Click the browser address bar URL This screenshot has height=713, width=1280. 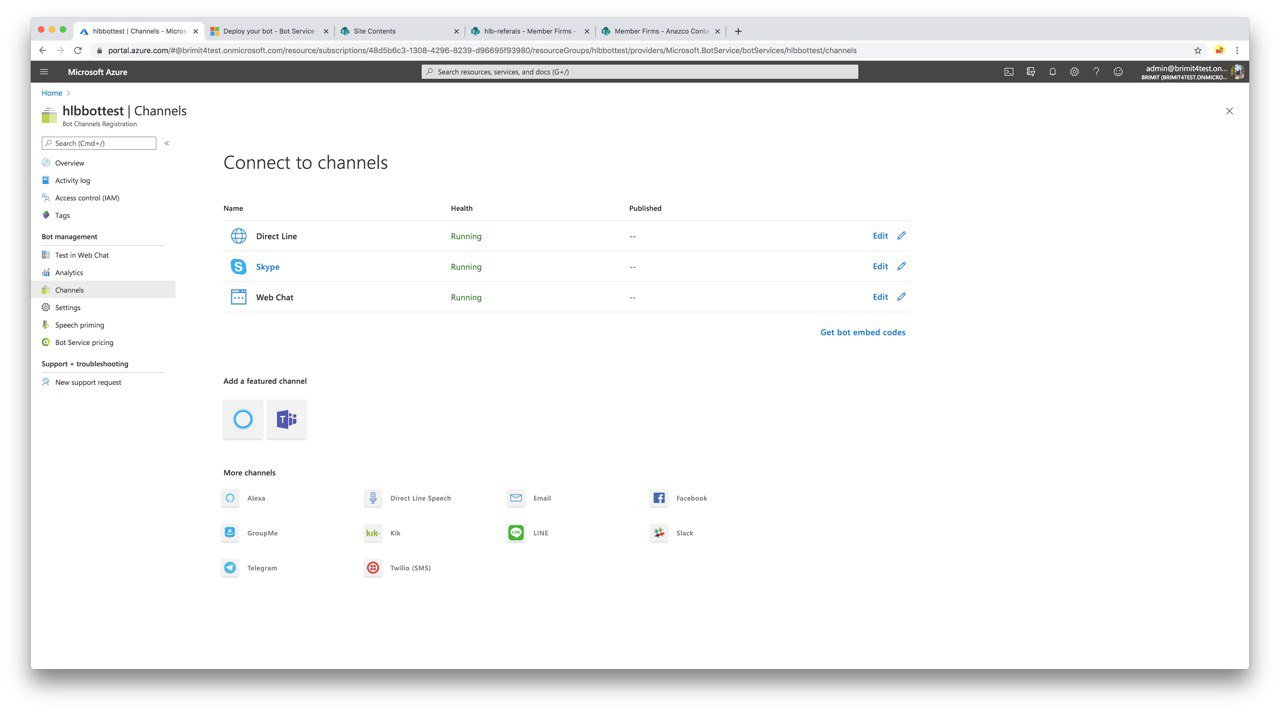[482, 50]
